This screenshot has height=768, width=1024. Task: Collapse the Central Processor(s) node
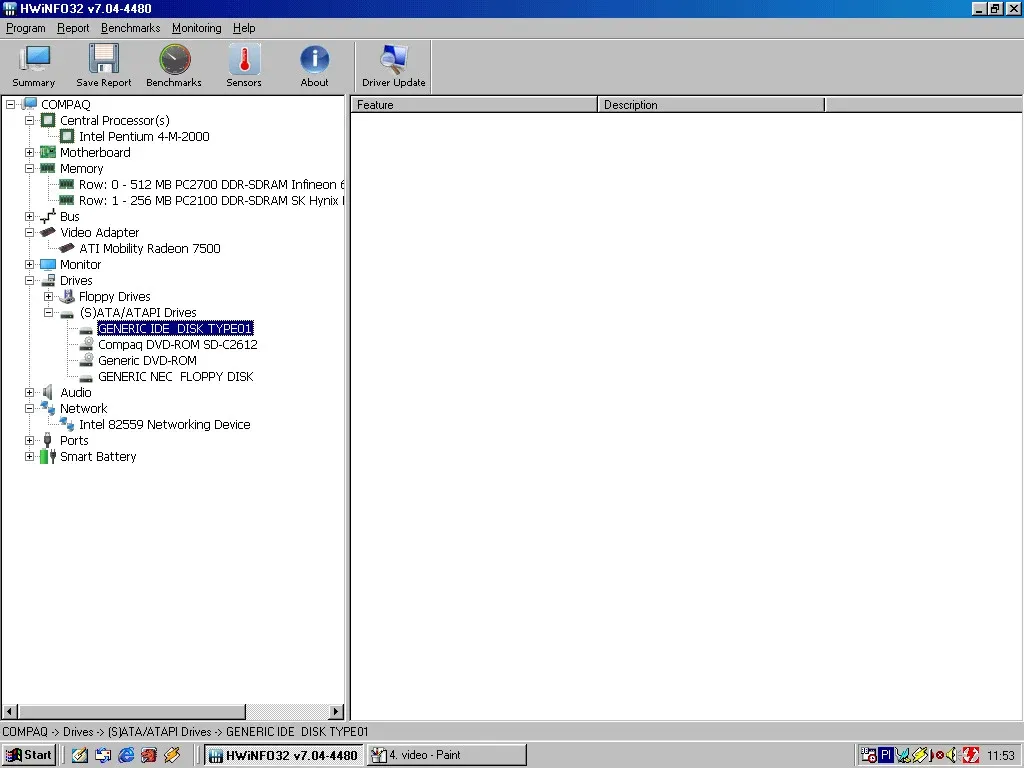(29, 120)
